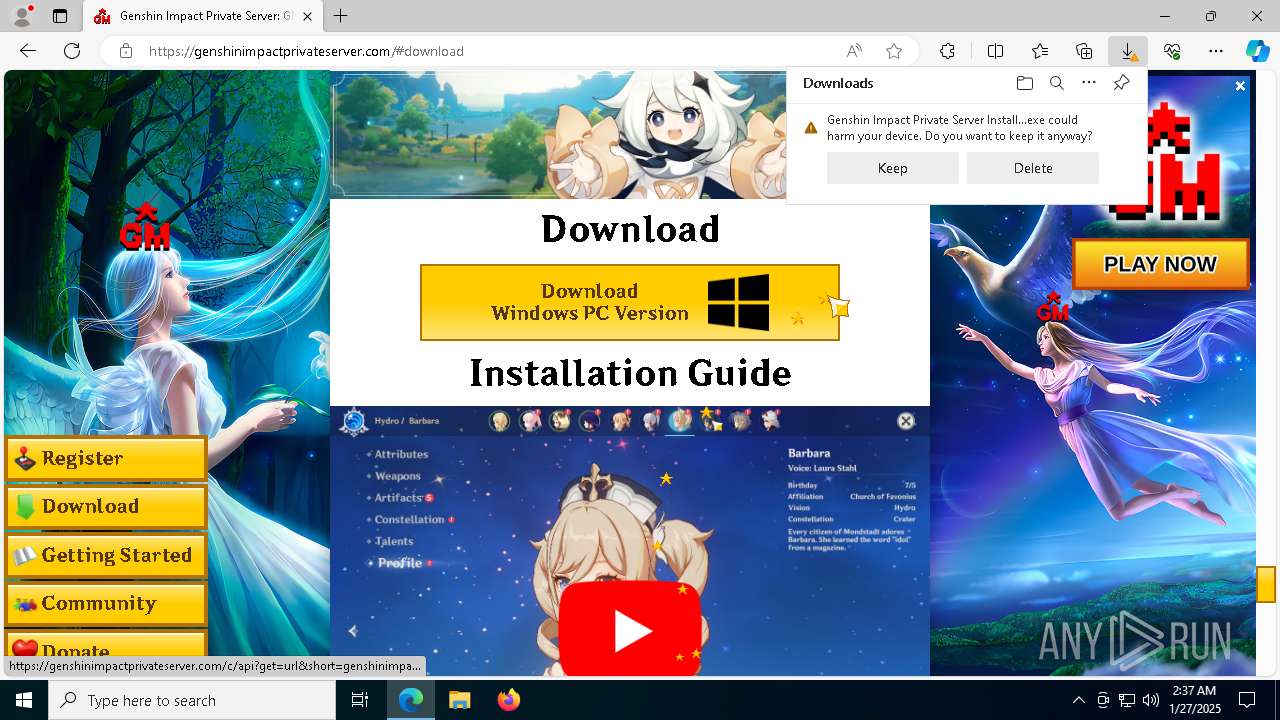Keep the flagged download
The image size is (1280, 720).
[x=893, y=168]
